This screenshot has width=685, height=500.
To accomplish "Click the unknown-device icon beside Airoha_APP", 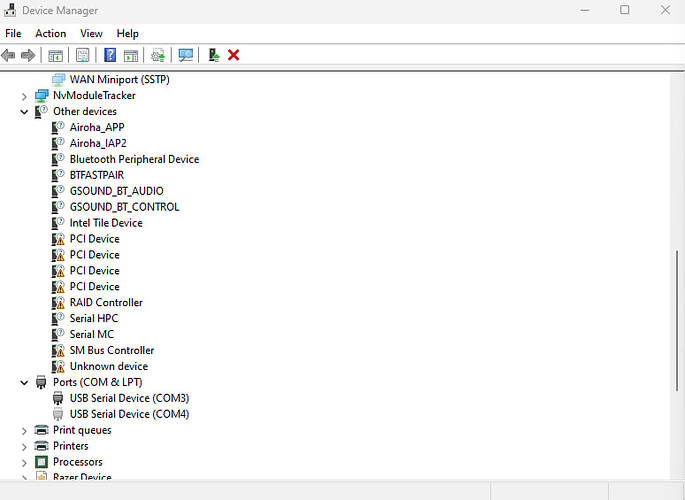I will [58, 127].
